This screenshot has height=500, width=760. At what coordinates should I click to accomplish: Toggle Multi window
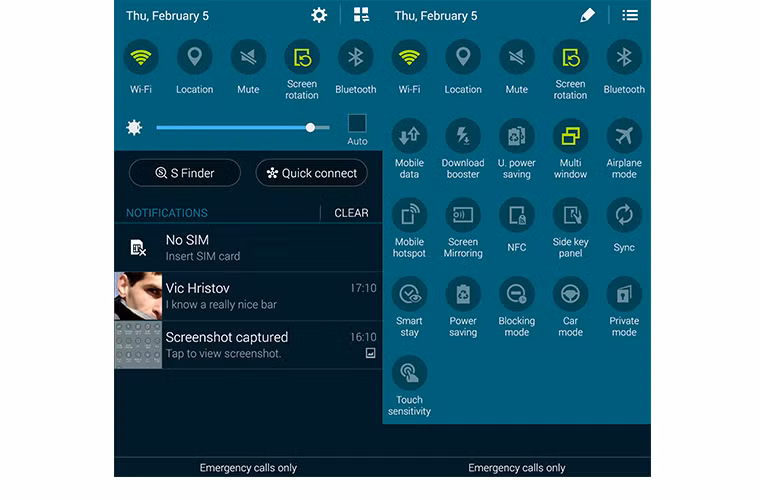pyautogui.click(x=570, y=136)
